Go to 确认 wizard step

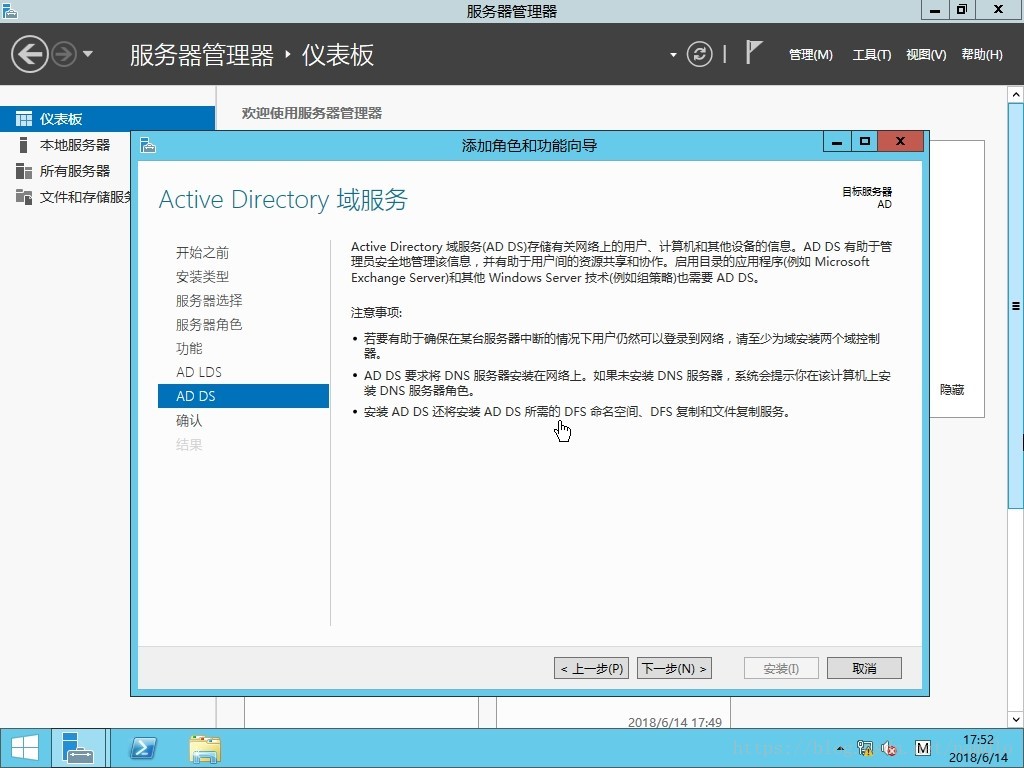coord(189,421)
